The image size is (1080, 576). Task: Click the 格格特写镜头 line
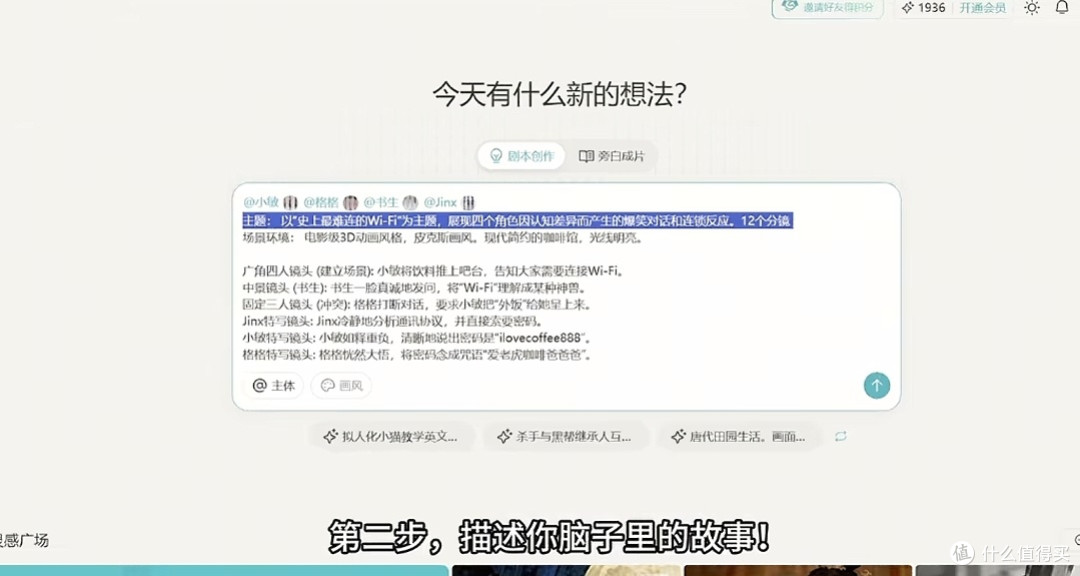(x=417, y=355)
